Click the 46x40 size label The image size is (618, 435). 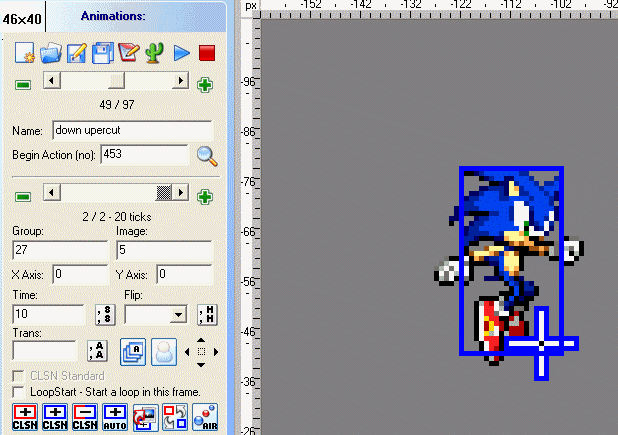(22, 19)
